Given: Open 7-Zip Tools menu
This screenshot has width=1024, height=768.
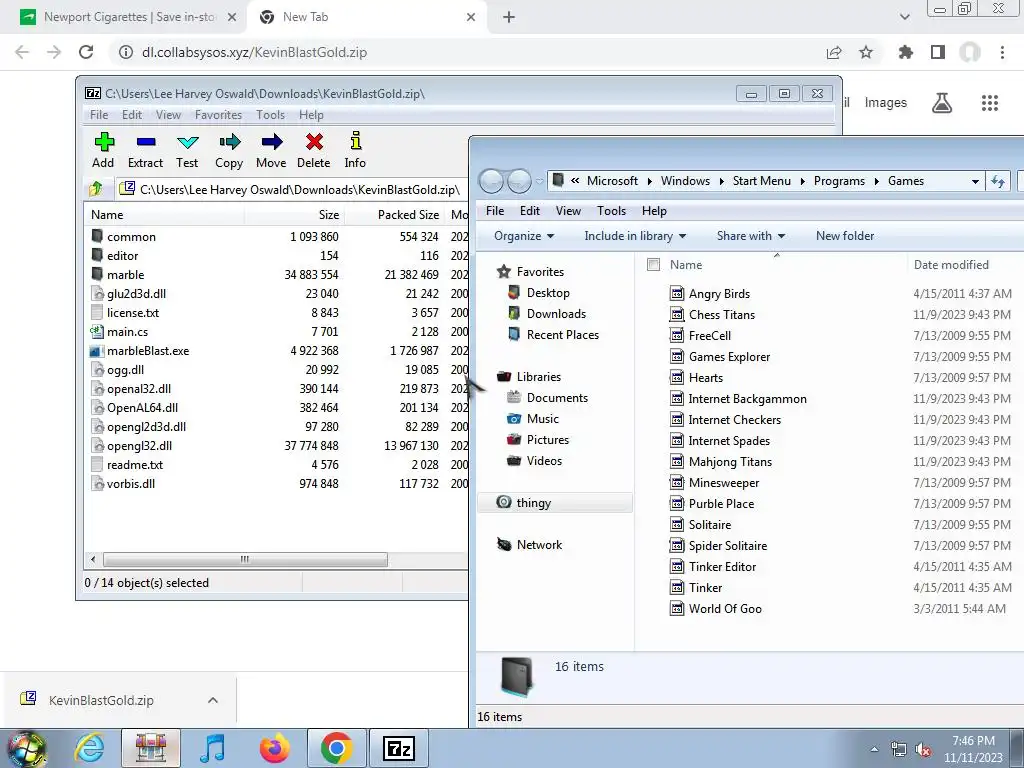Looking at the screenshot, I should (270, 115).
